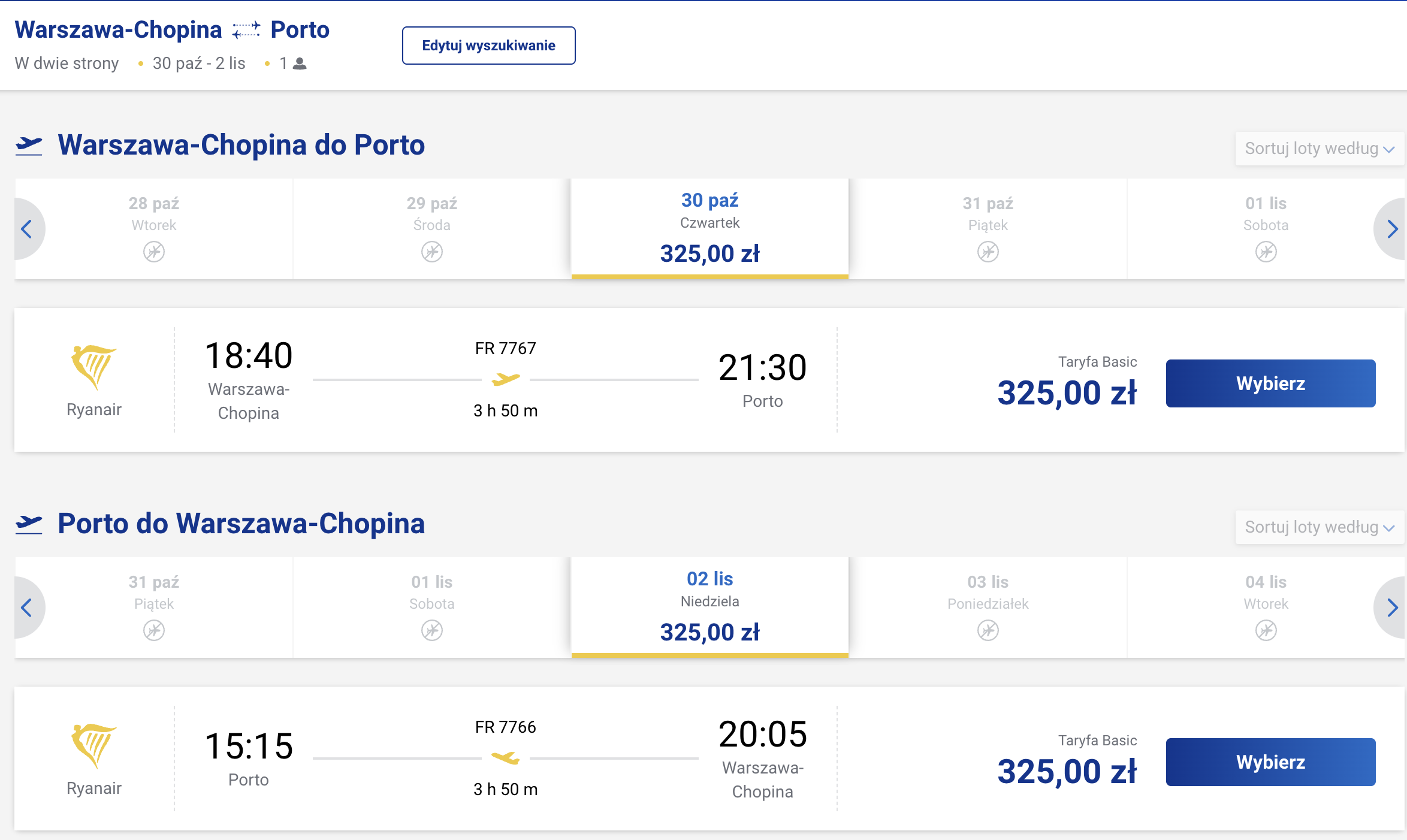Click the plane icon beside Porto do Warszawa-Chopina
This screenshot has width=1407, height=840.
point(29,524)
